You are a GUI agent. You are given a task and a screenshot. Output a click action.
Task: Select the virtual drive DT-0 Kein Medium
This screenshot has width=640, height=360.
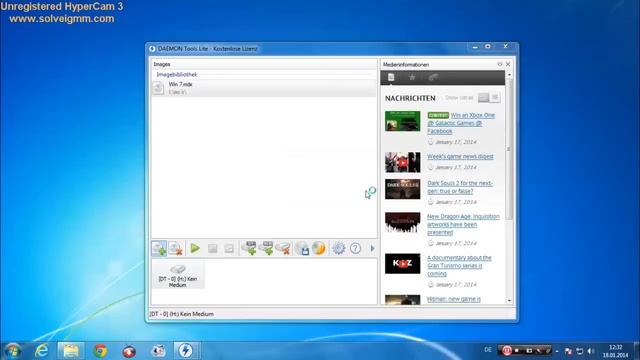pos(178,275)
